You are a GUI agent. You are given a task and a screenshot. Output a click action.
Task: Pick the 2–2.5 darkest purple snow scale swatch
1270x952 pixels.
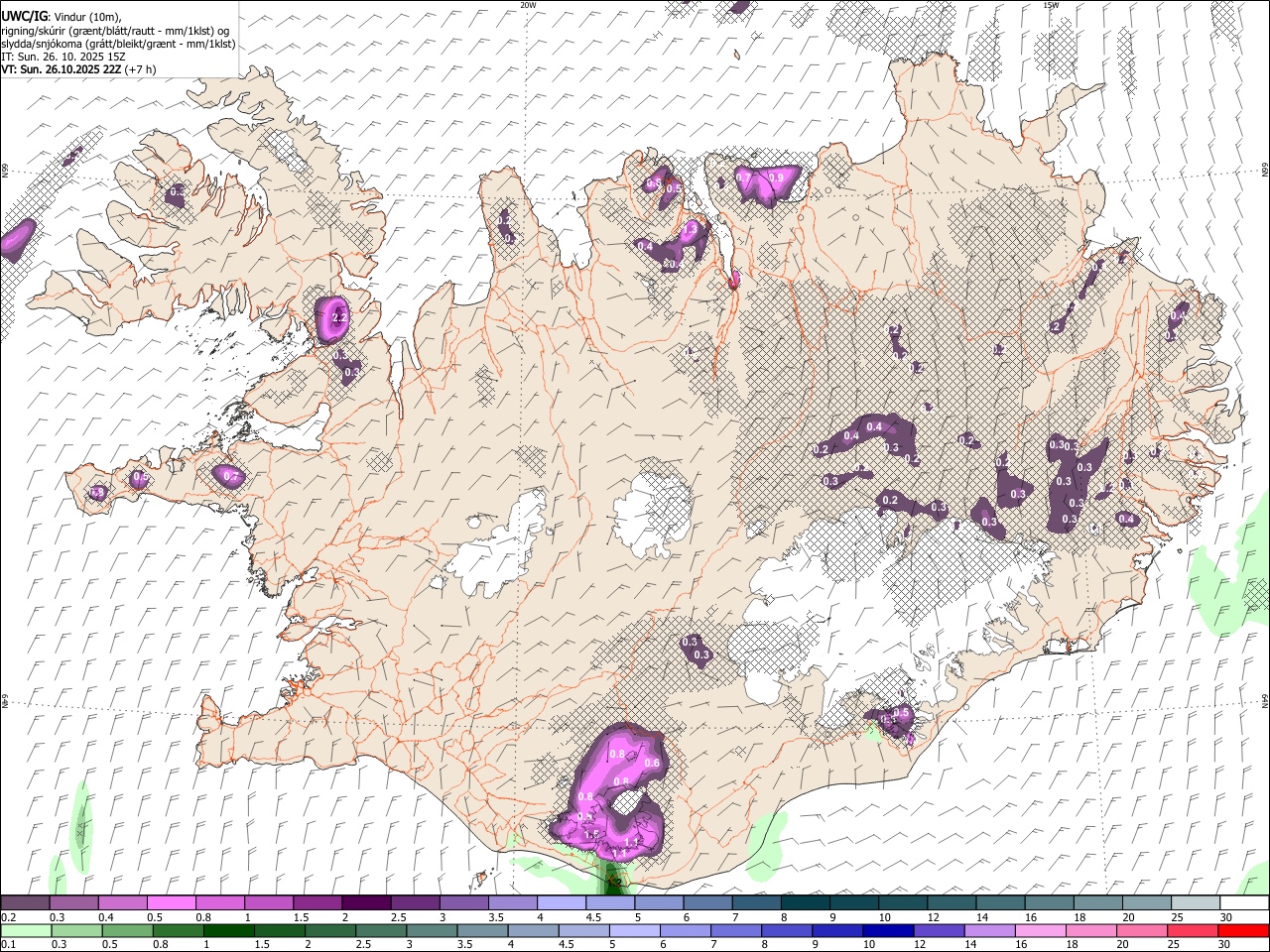pos(365,903)
